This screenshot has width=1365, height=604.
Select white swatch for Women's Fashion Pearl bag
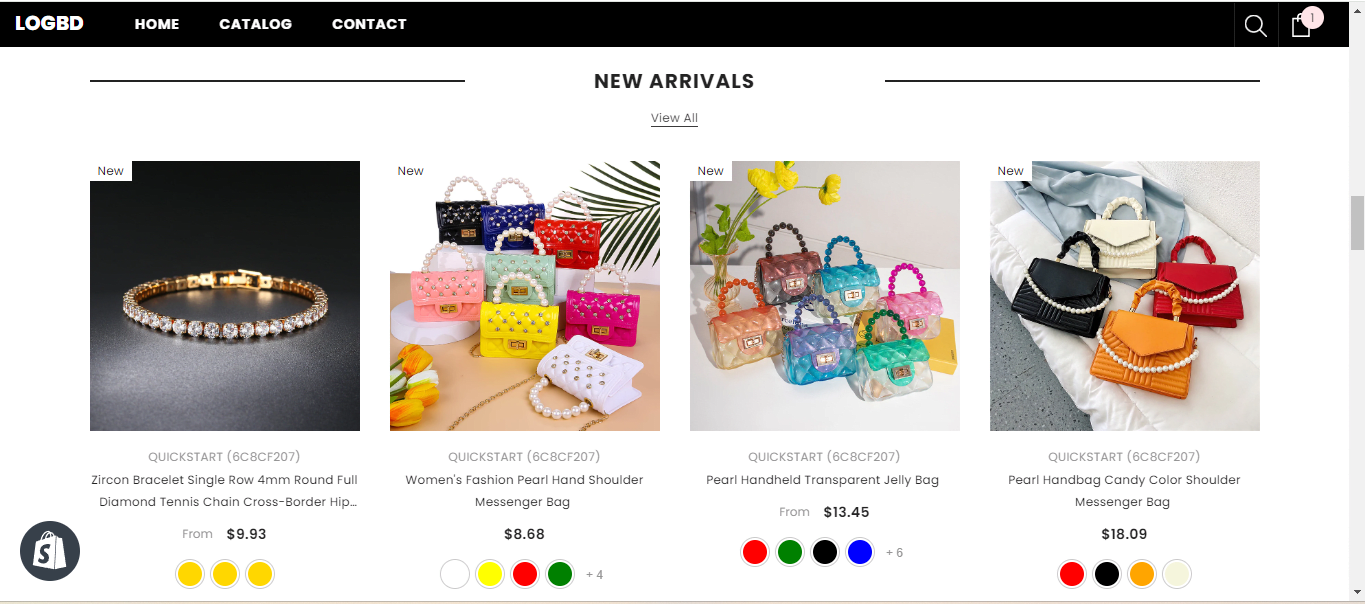455,574
